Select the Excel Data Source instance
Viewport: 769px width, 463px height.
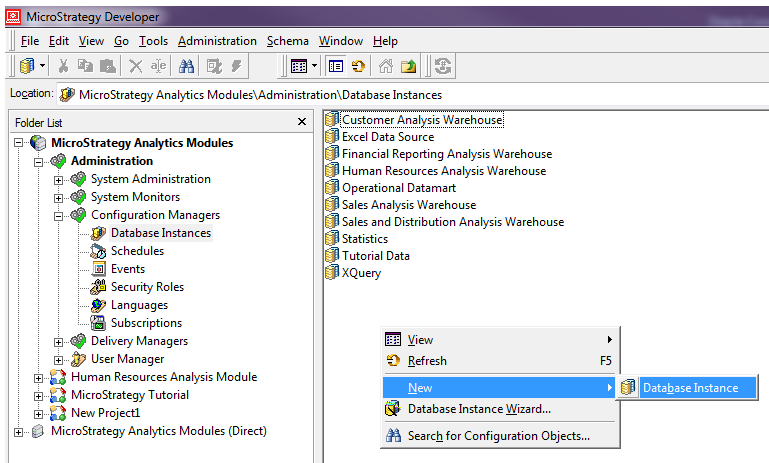click(387, 137)
